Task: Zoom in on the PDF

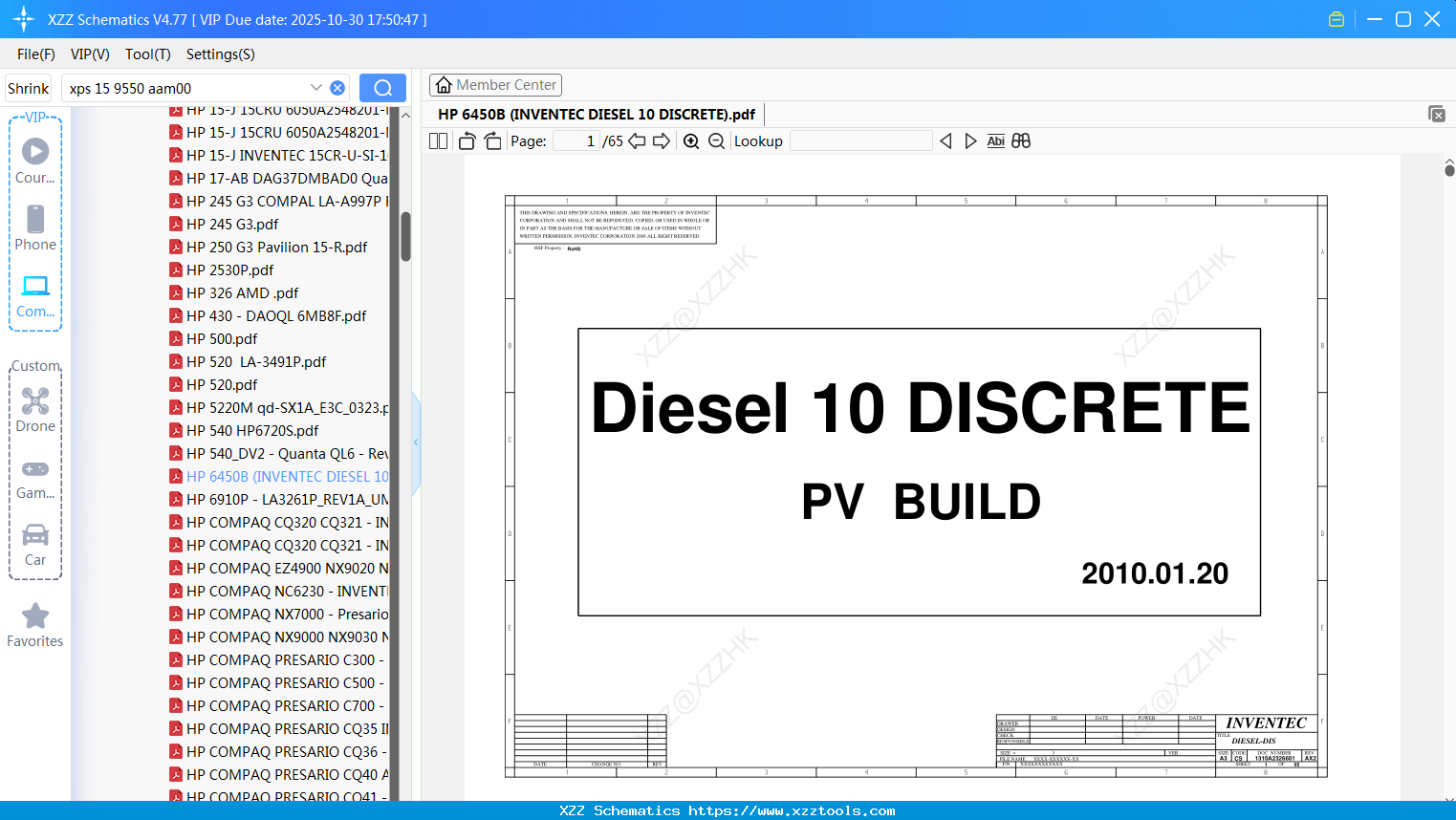Action: pos(691,141)
